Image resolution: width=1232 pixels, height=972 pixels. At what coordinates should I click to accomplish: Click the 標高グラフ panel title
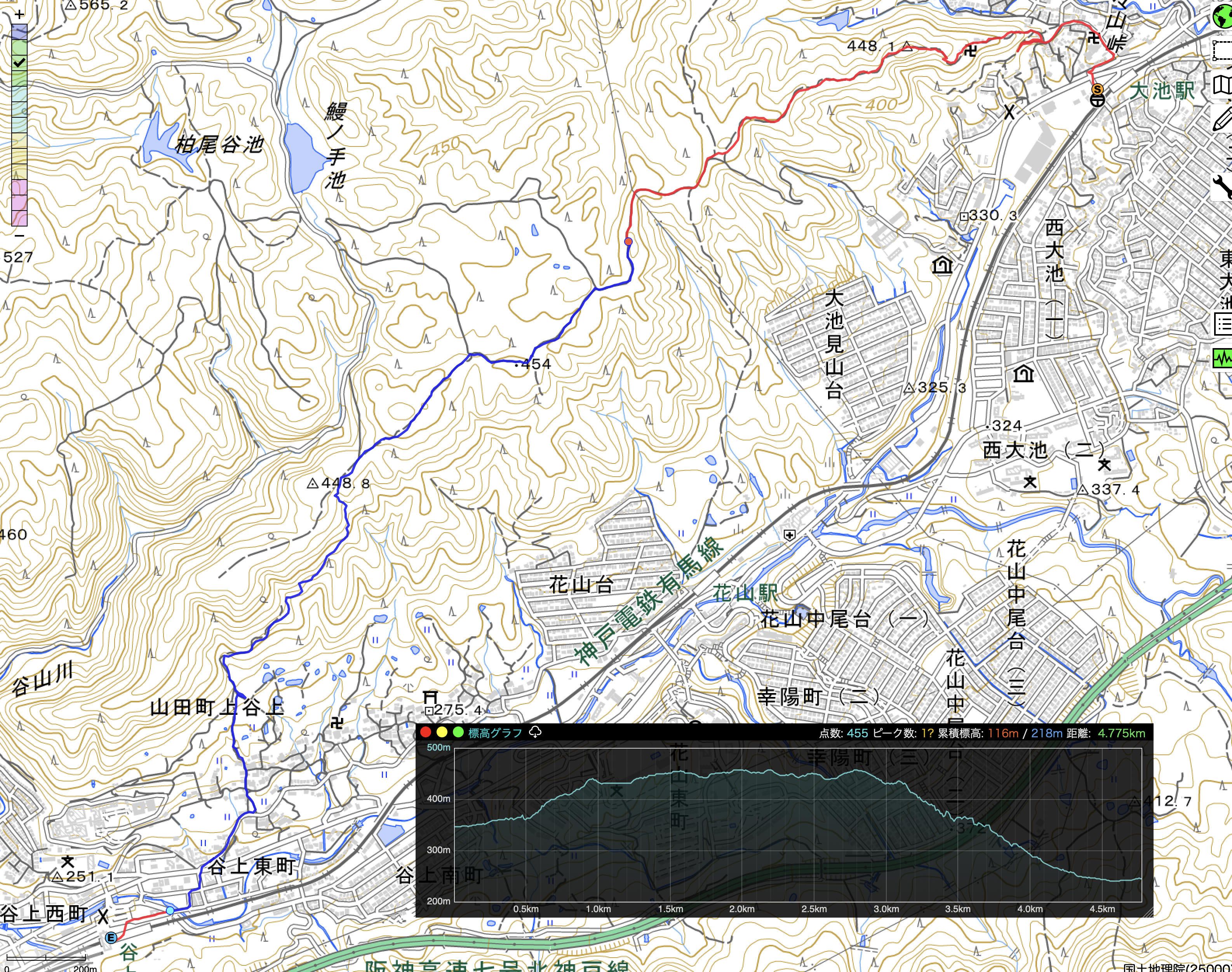[x=495, y=733]
